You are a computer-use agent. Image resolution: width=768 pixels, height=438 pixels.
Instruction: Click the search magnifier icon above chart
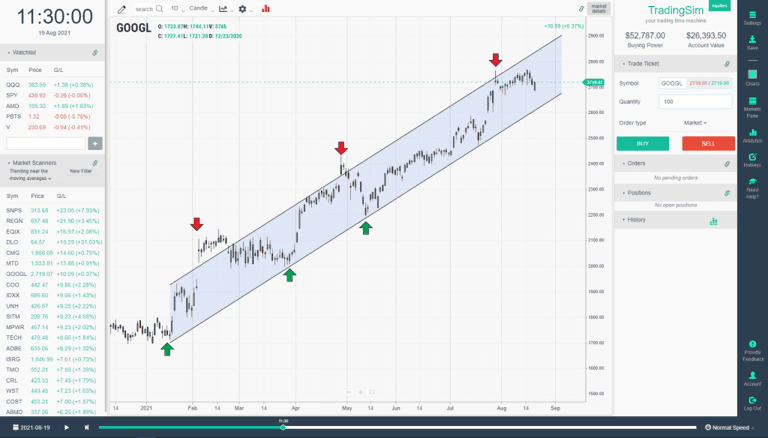pyautogui.click(x=159, y=9)
